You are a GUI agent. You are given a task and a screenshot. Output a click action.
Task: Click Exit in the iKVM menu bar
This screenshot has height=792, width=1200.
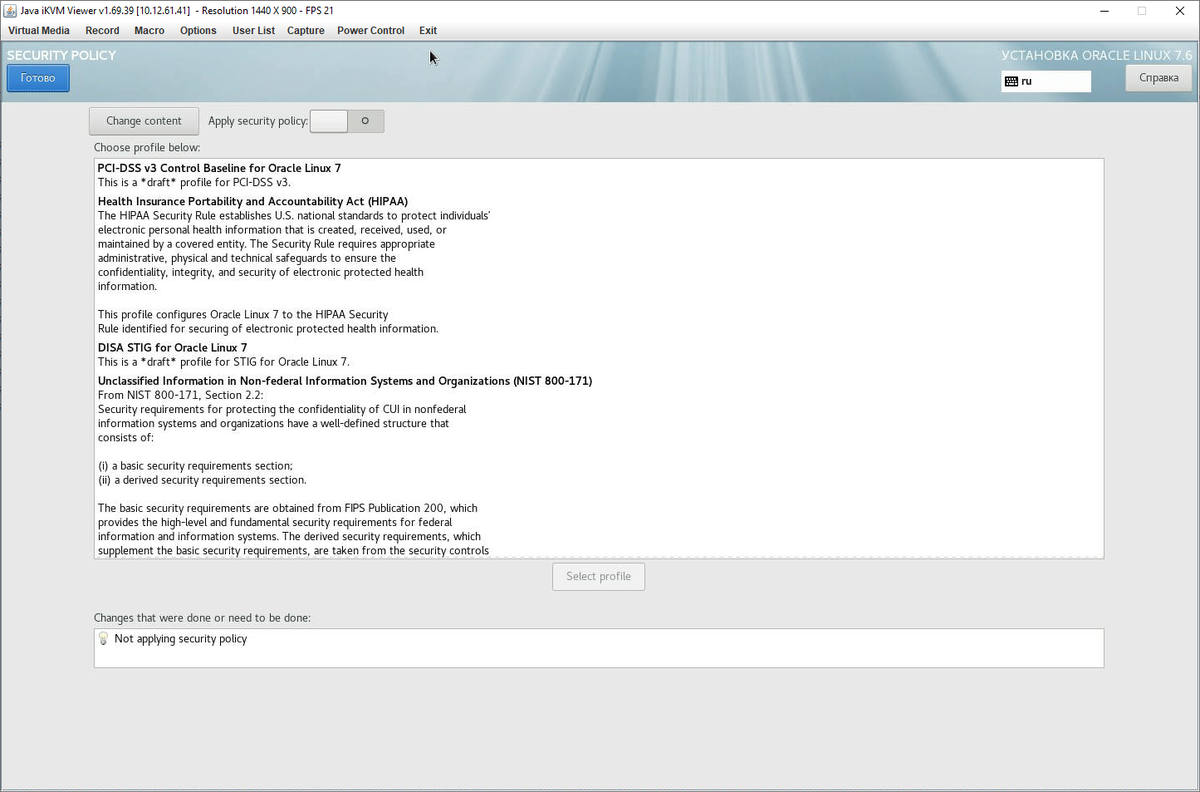click(x=428, y=30)
